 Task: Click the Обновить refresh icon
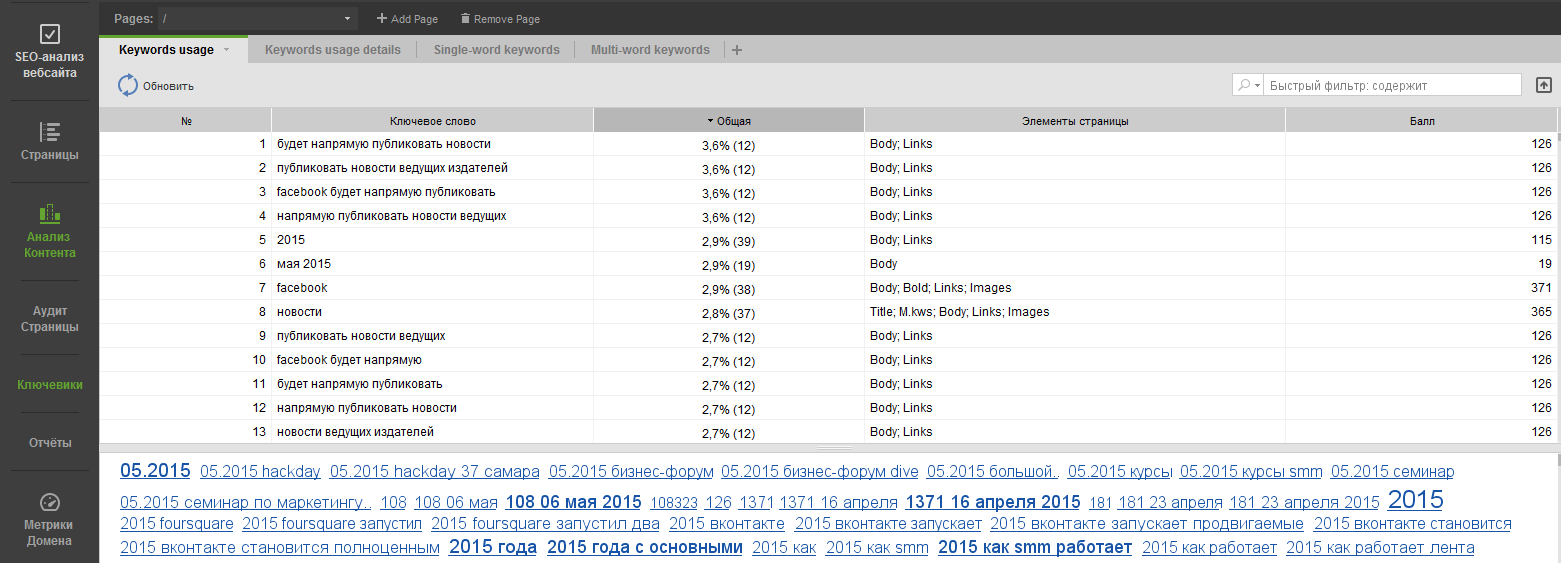click(x=128, y=86)
